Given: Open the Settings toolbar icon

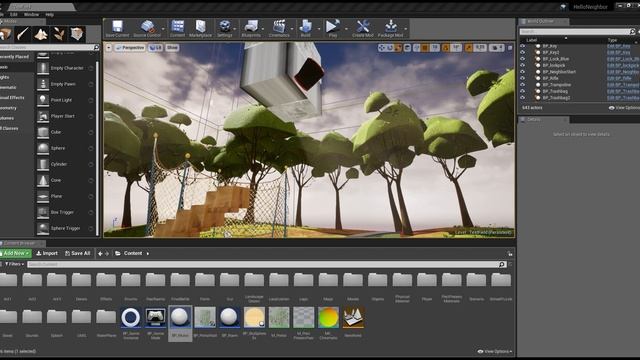Looking at the screenshot, I should pos(224,27).
